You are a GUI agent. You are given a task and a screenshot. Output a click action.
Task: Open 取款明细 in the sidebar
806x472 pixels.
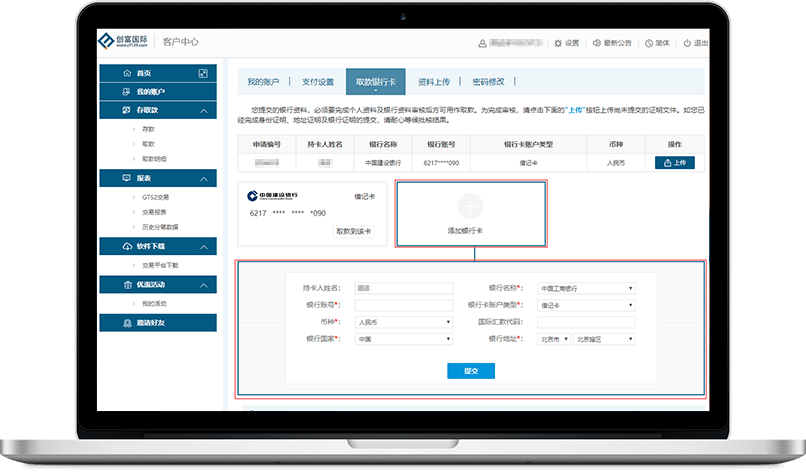(154, 159)
